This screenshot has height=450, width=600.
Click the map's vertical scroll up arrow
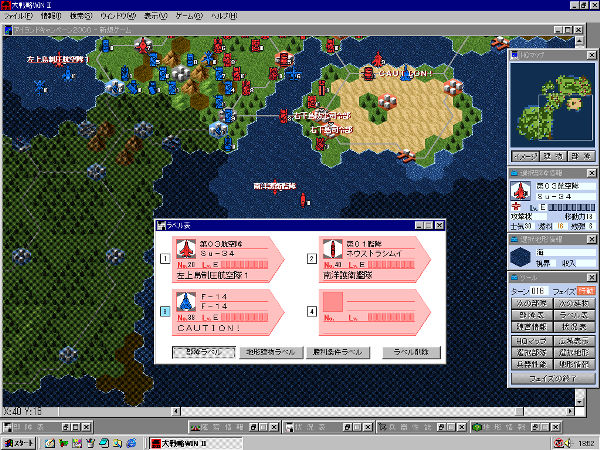pos(579,41)
